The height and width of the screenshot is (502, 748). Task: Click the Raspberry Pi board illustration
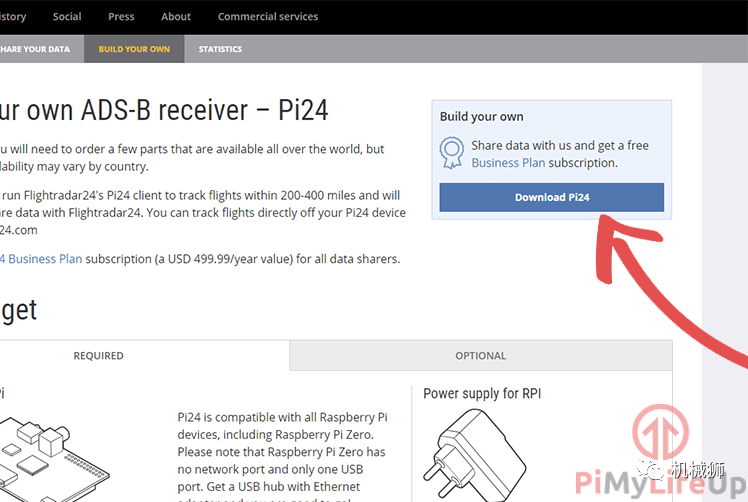pos(54,459)
